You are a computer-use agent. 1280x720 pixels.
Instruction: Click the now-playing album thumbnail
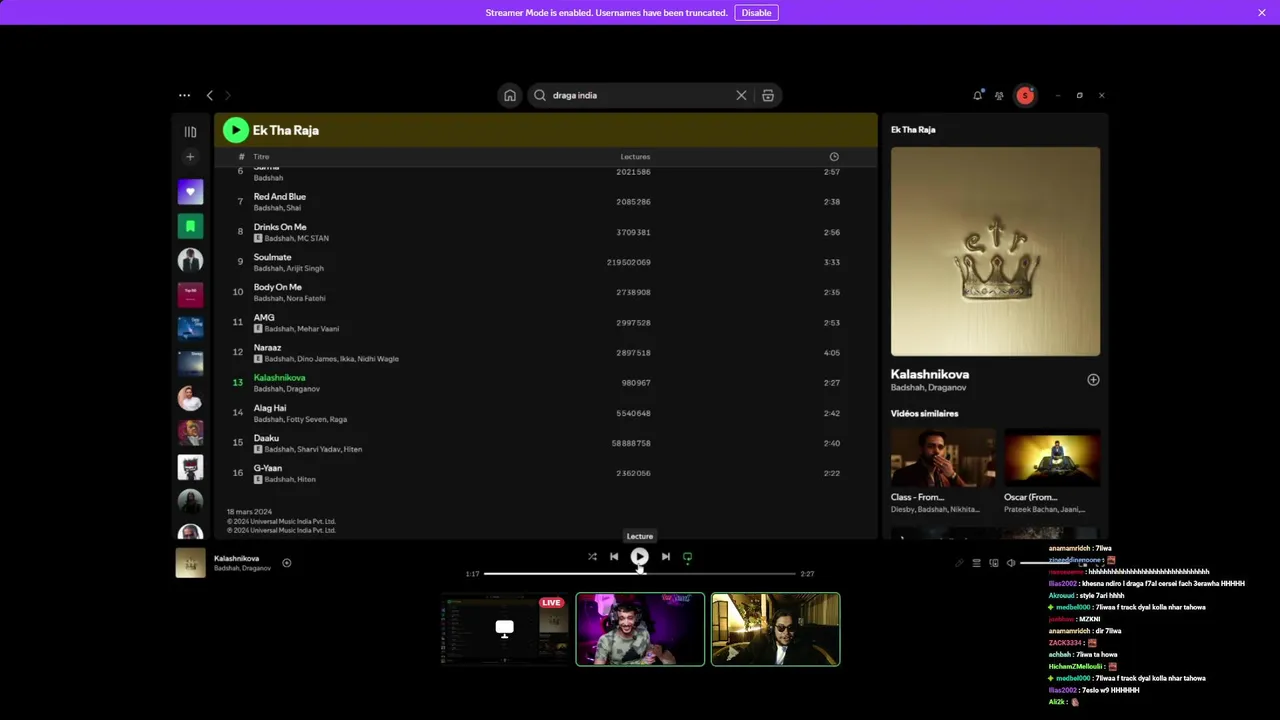190,563
